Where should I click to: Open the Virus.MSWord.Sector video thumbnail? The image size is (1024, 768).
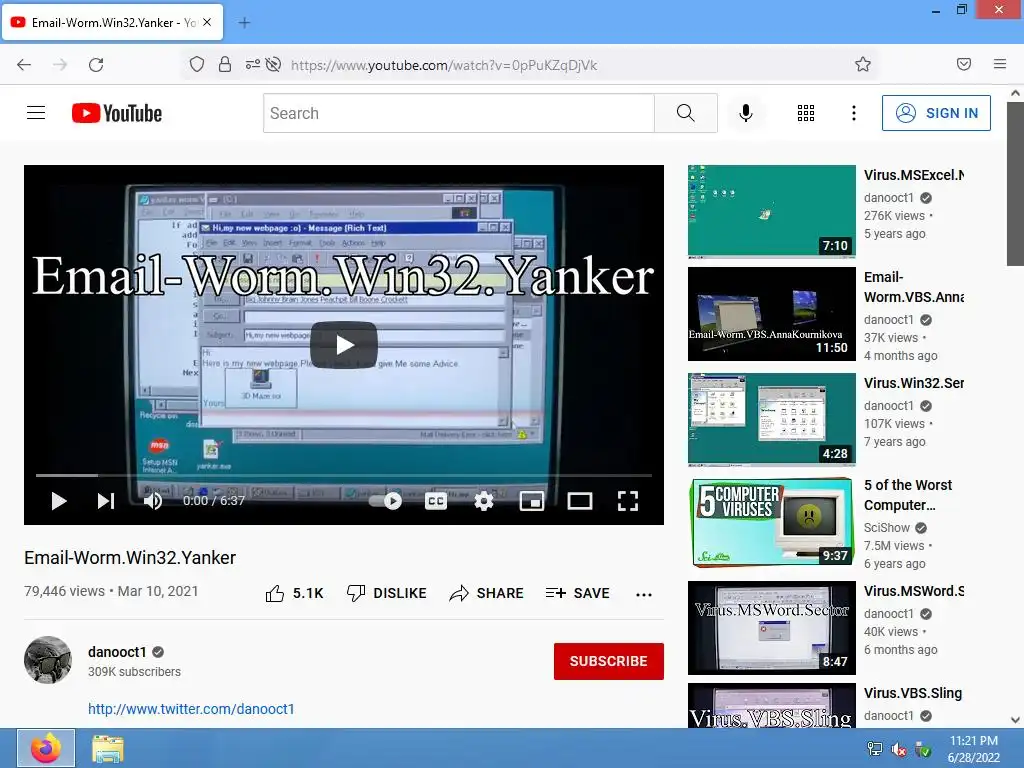771,628
